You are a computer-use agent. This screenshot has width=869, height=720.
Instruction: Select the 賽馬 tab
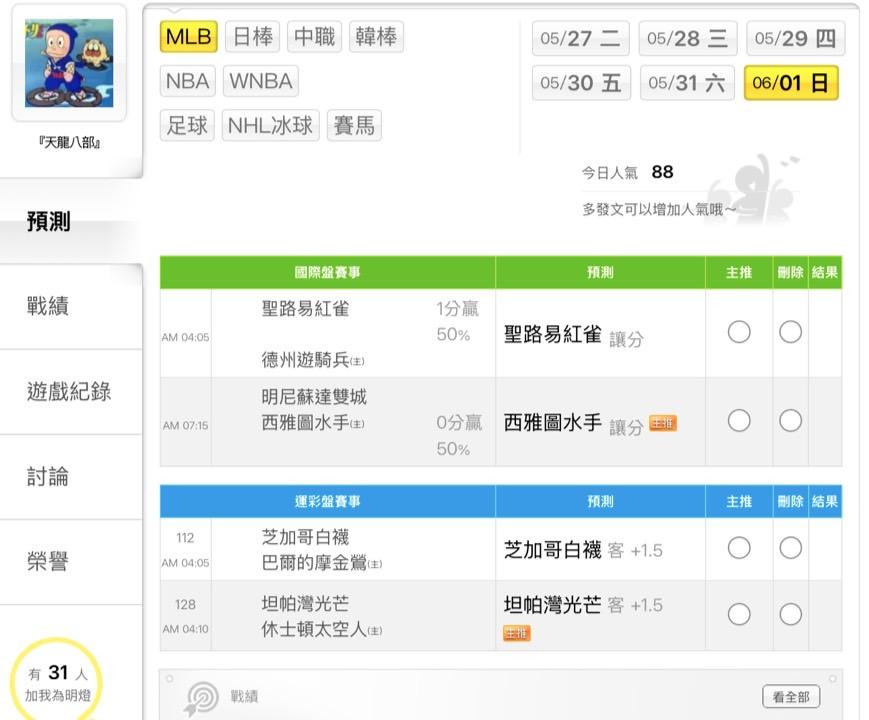point(354,125)
